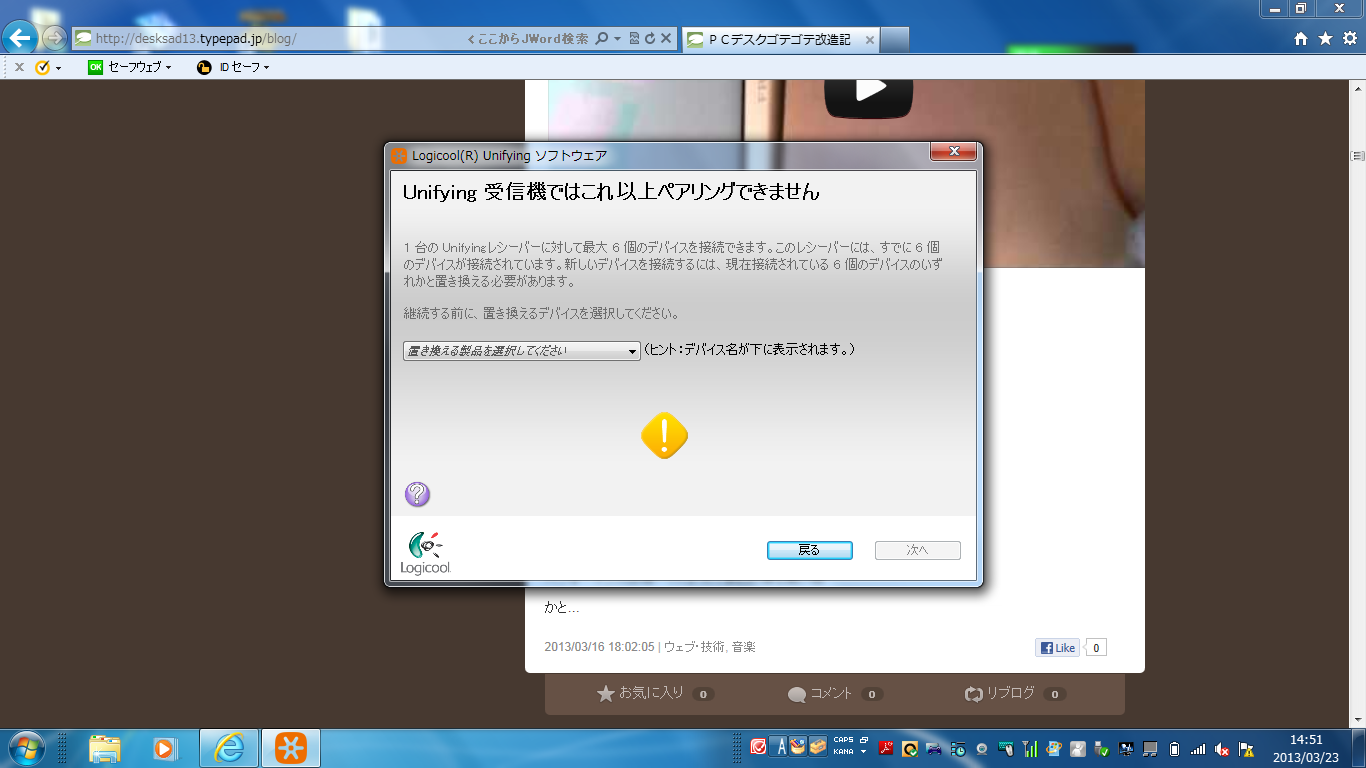Open the browser Tools gear menu

1350,38
